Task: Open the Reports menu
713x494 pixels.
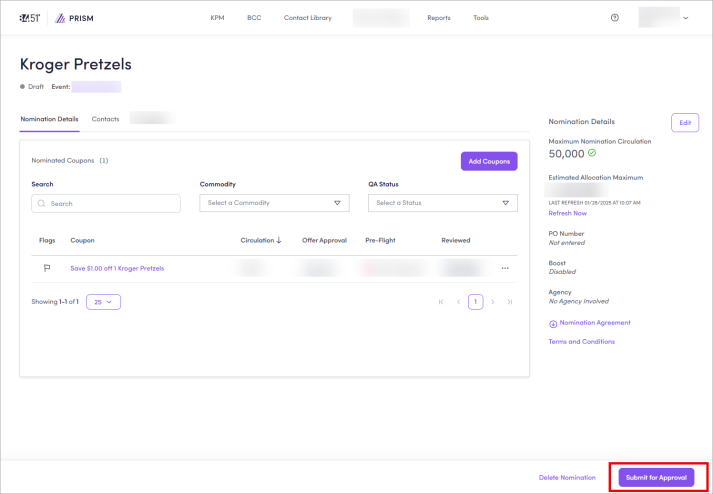Action: pyautogui.click(x=438, y=18)
